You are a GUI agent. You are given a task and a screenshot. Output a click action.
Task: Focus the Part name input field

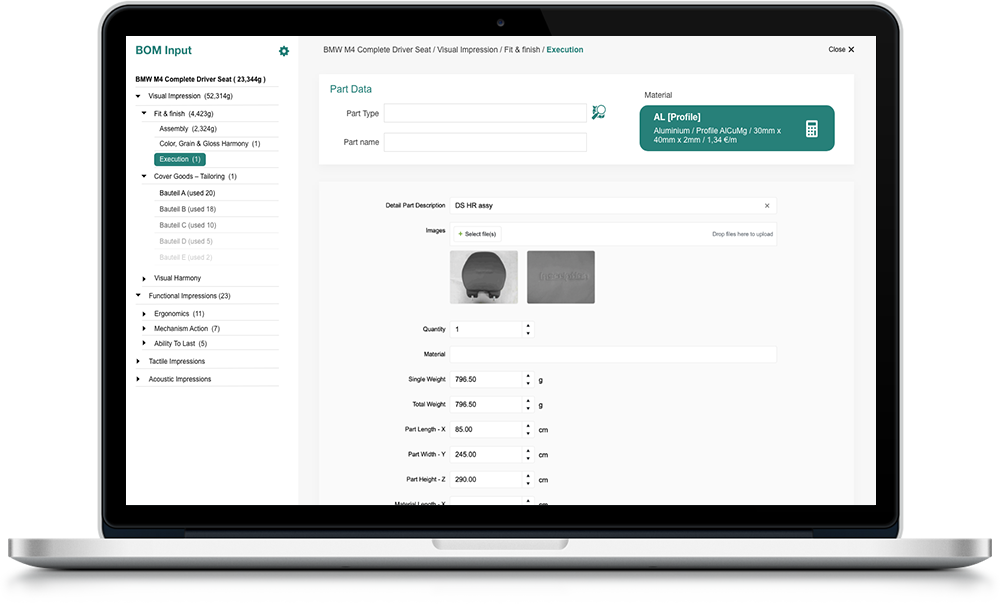485,142
